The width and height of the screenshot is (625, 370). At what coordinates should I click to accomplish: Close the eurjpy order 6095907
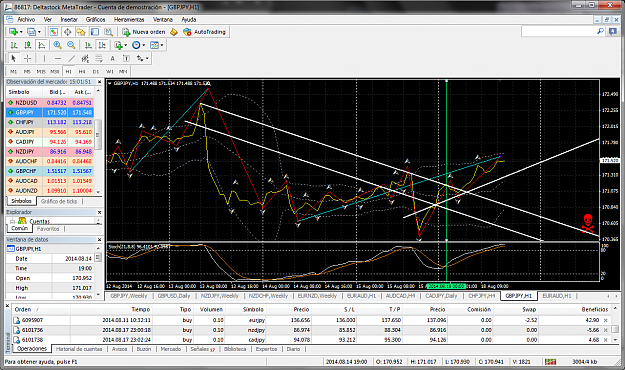[x=605, y=320]
